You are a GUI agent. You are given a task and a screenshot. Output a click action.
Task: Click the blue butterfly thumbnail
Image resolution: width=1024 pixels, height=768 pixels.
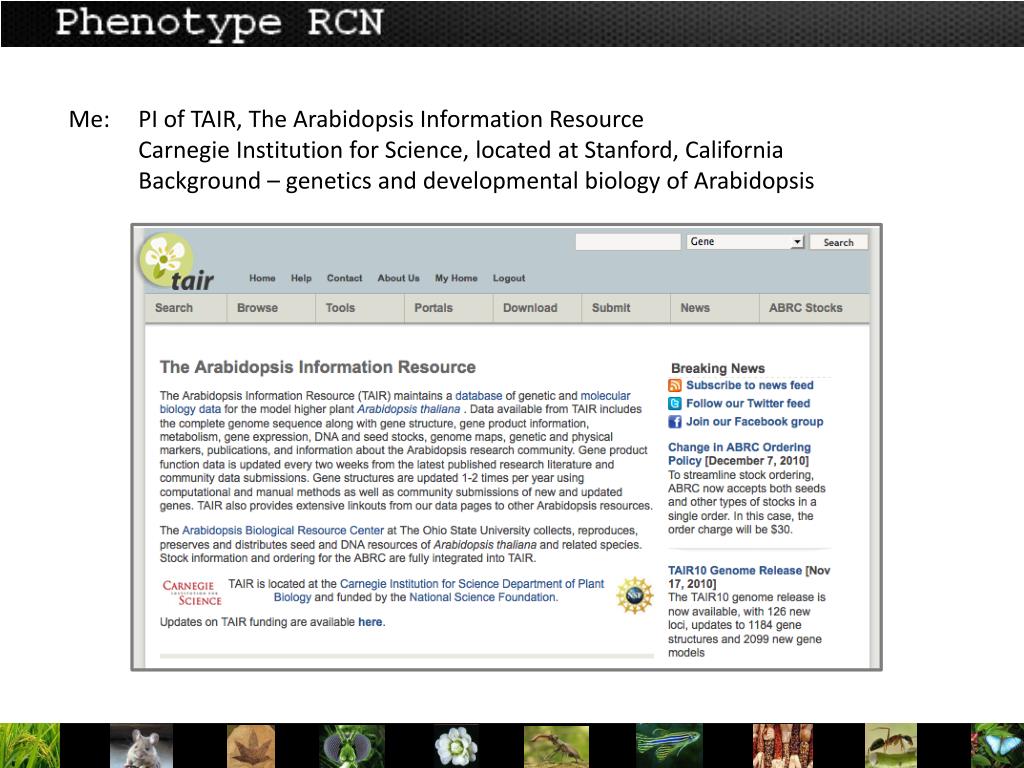997,746
